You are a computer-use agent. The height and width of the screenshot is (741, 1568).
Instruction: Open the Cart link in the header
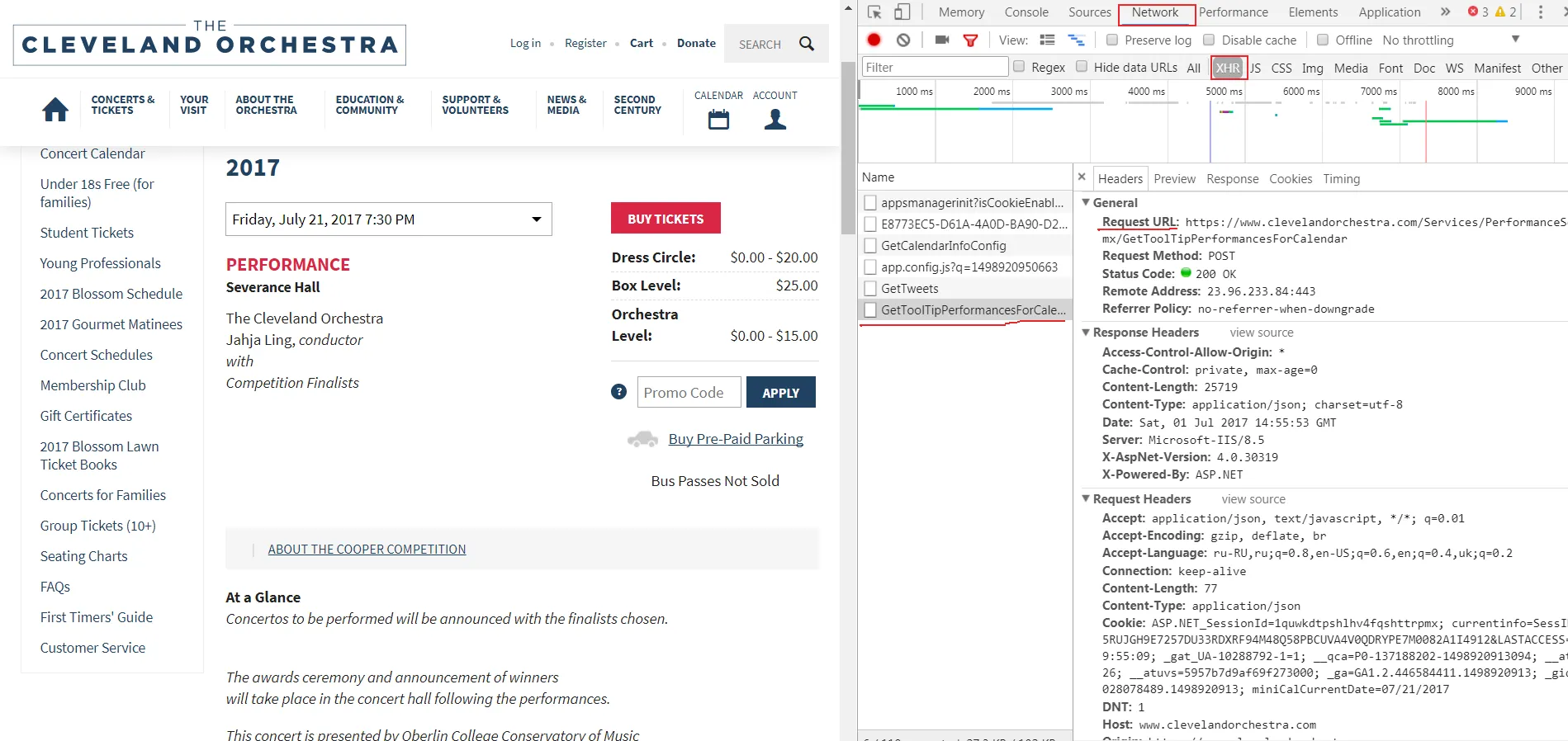click(642, 43)
